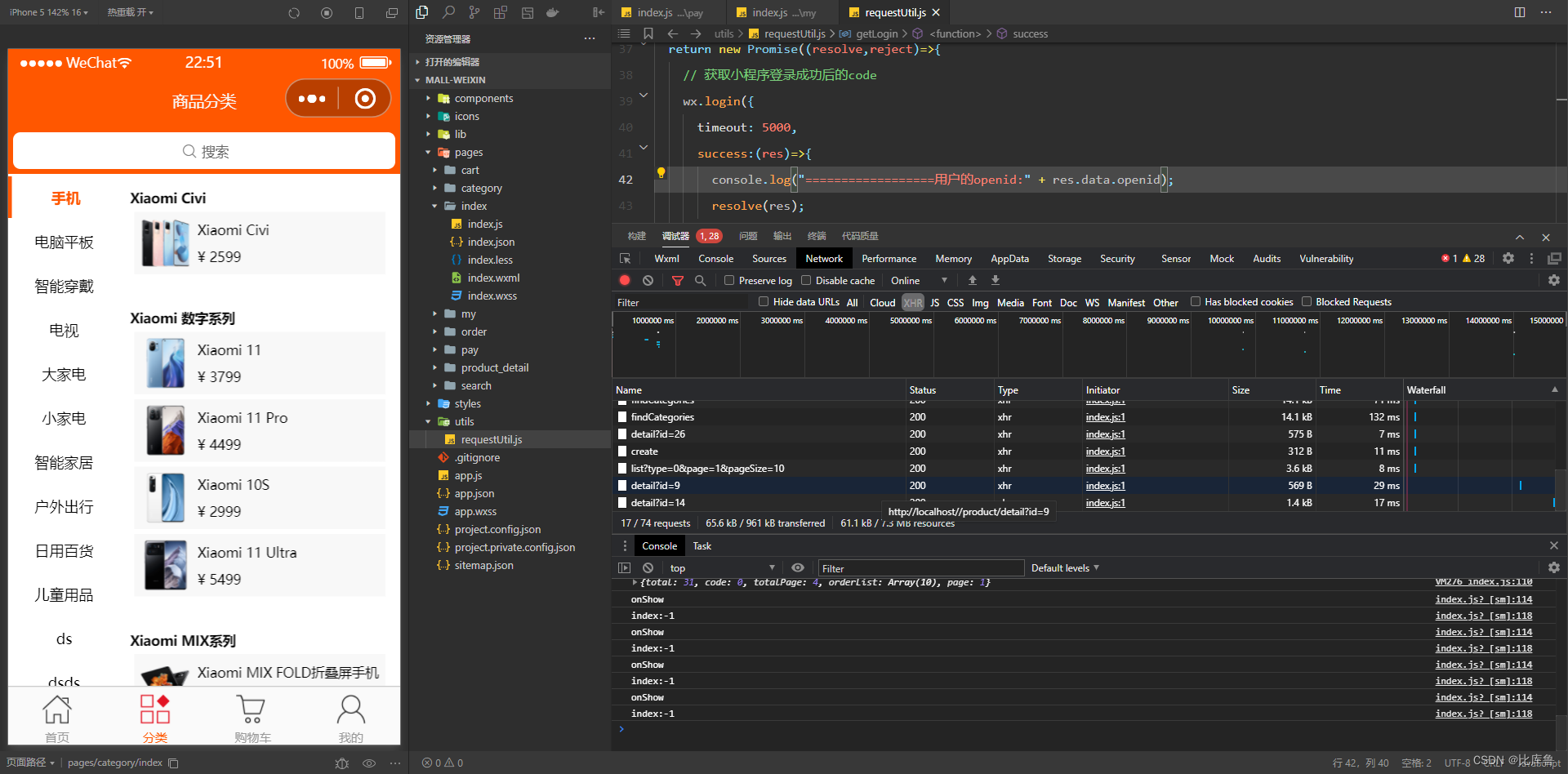Click the simulator 搜索 search box

point(204,151)
